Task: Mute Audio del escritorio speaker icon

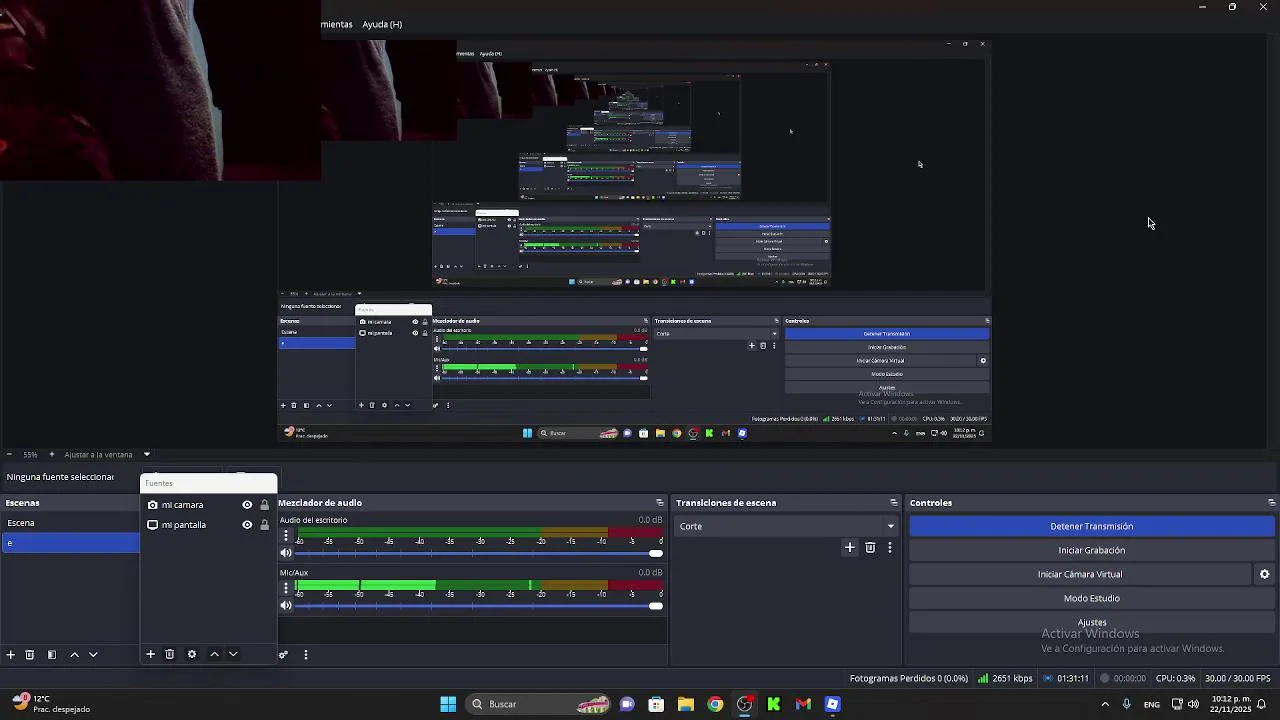Action: (x=286, y=553)
